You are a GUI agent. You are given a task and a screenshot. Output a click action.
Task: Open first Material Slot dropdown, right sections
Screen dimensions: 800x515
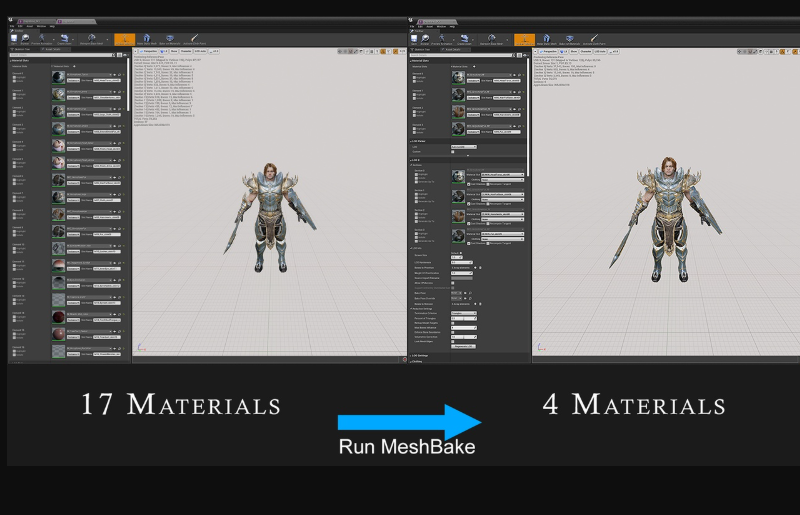[x=503, y=175]
